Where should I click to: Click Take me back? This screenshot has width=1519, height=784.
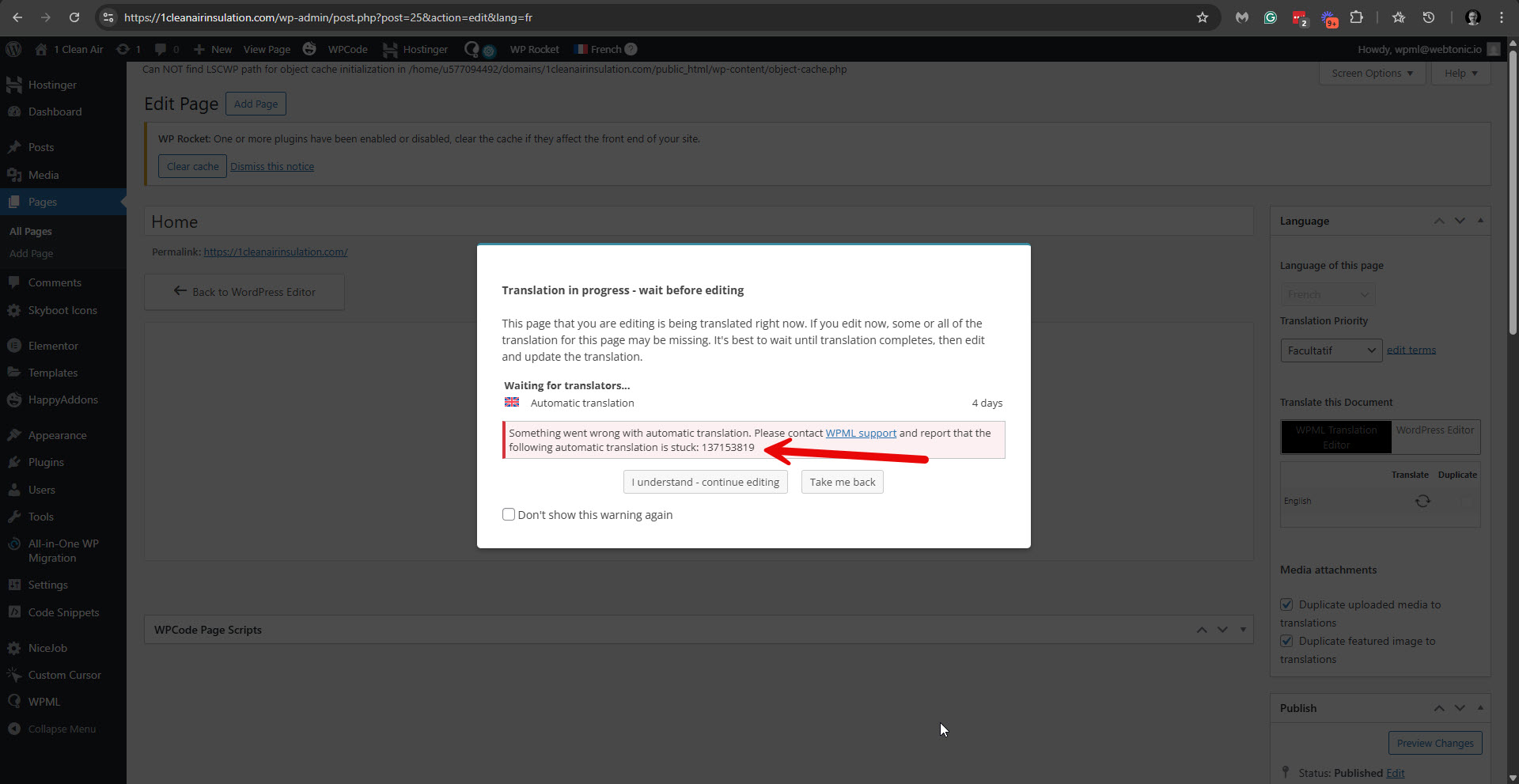pos(843,482)
